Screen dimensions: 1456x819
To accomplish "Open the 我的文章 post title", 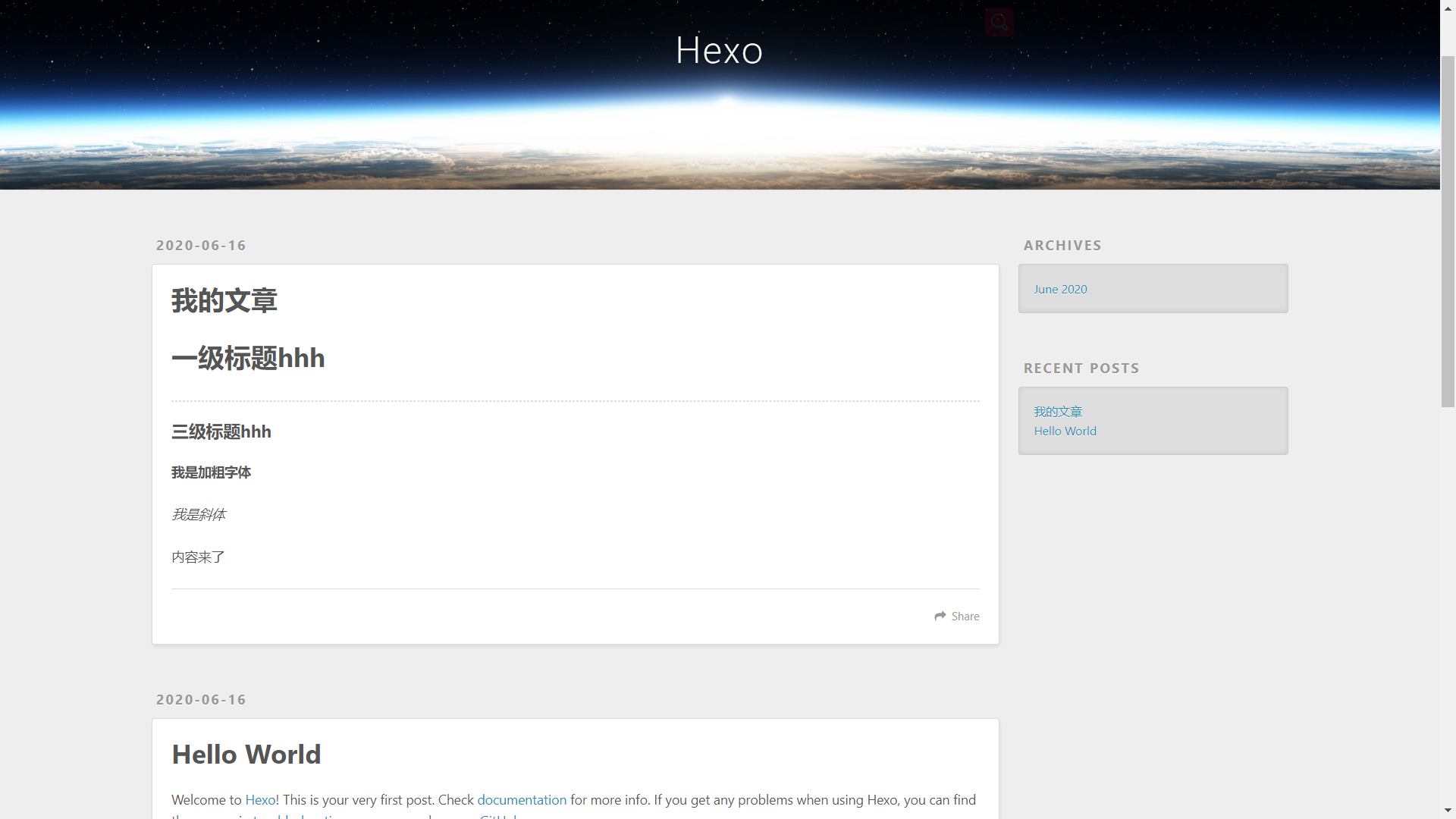I will coord(224,300).
